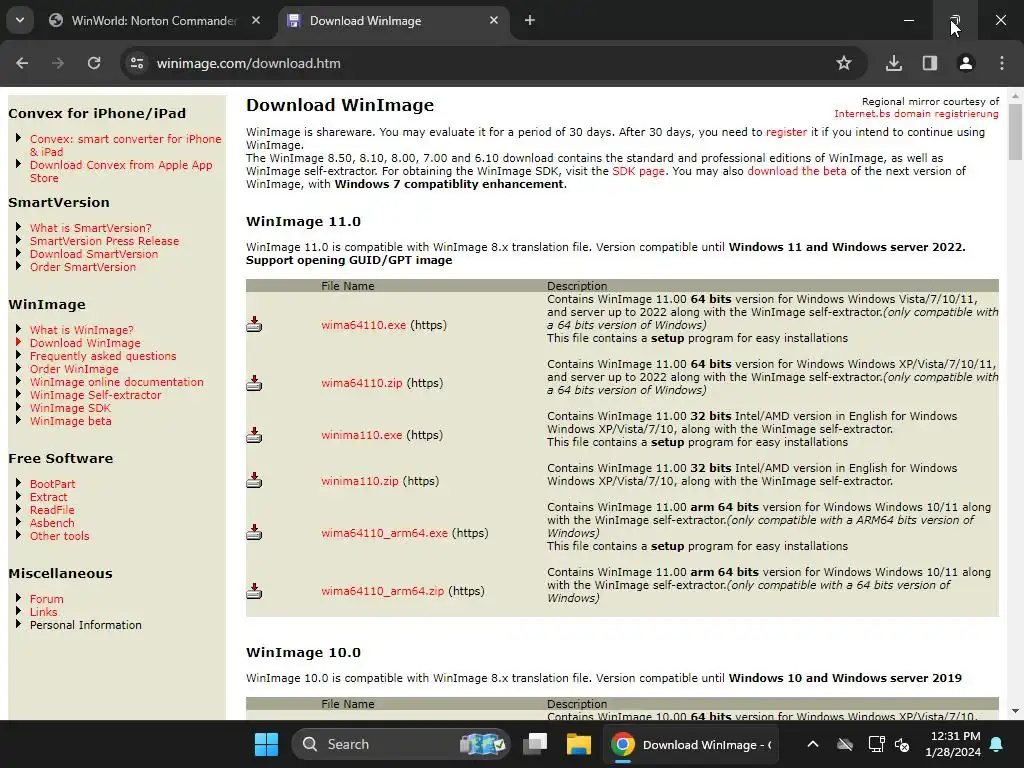1024x768 pixels.
Task: Select the Download WinImage browser tab
Action: [394, 20]
